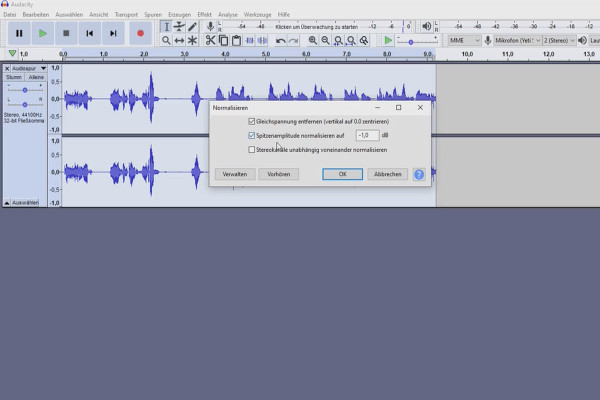Open the Audiospur track dropdown menu
Image resolution: width=600 pixels, height=400 pixels.
coord(29,69)
